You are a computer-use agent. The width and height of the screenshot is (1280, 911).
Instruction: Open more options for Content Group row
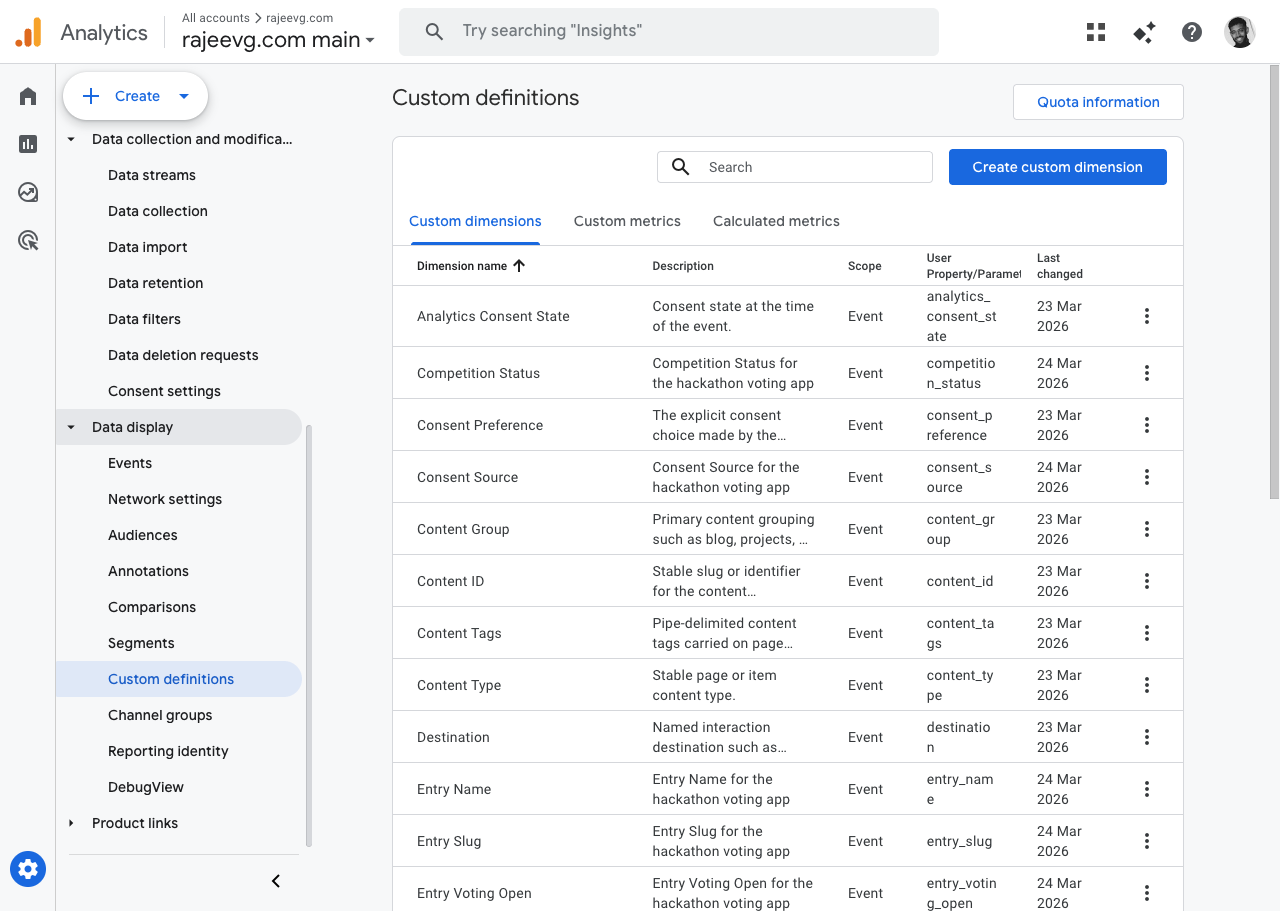[x=1147, y=529]
